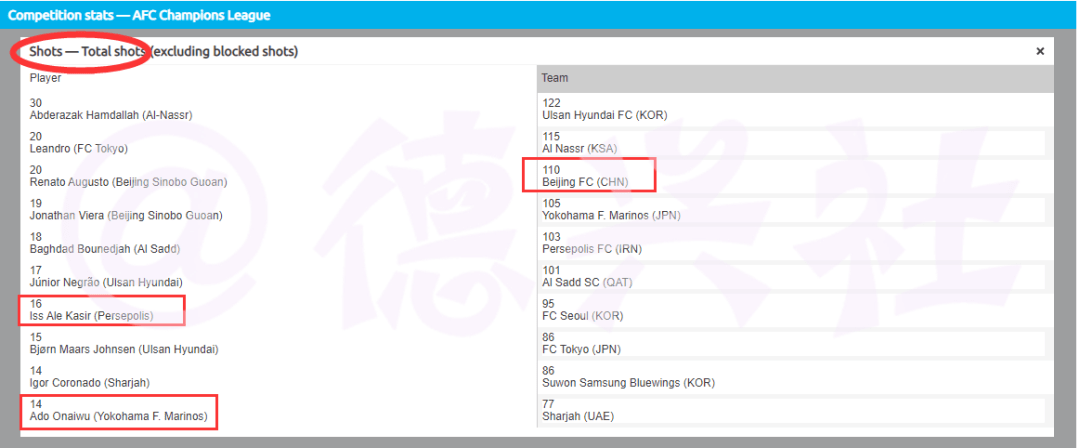The width and height of the screenshot is (1080, 448).
Task: Click the 19 shots value for Jonathan Viera
Action: [x=36, y=203]
